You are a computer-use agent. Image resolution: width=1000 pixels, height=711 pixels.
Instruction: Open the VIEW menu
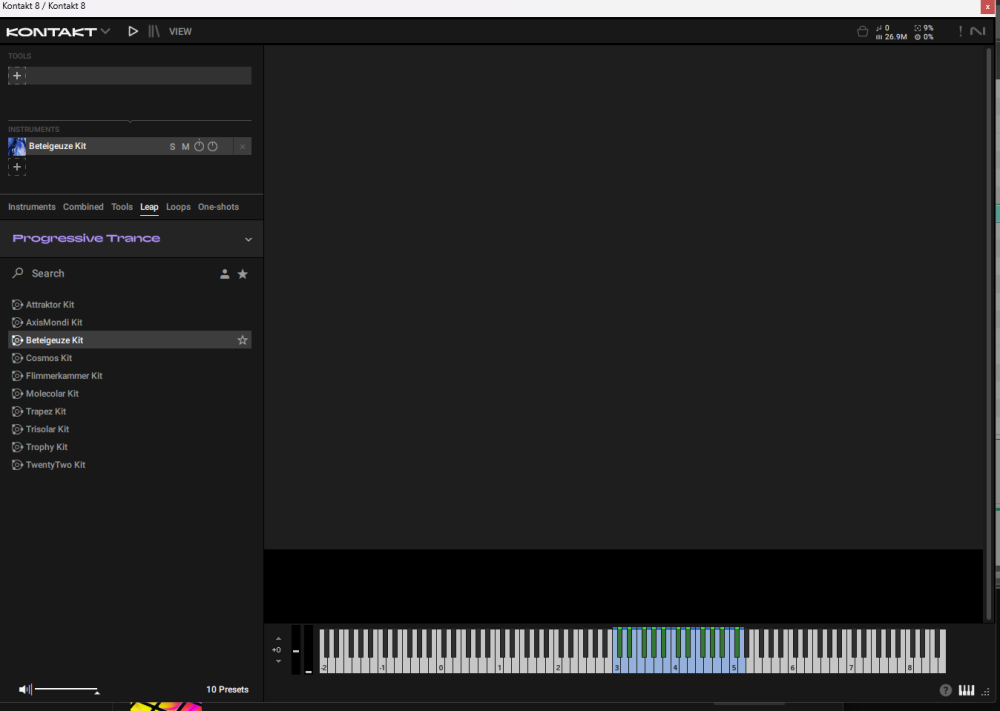180,31
